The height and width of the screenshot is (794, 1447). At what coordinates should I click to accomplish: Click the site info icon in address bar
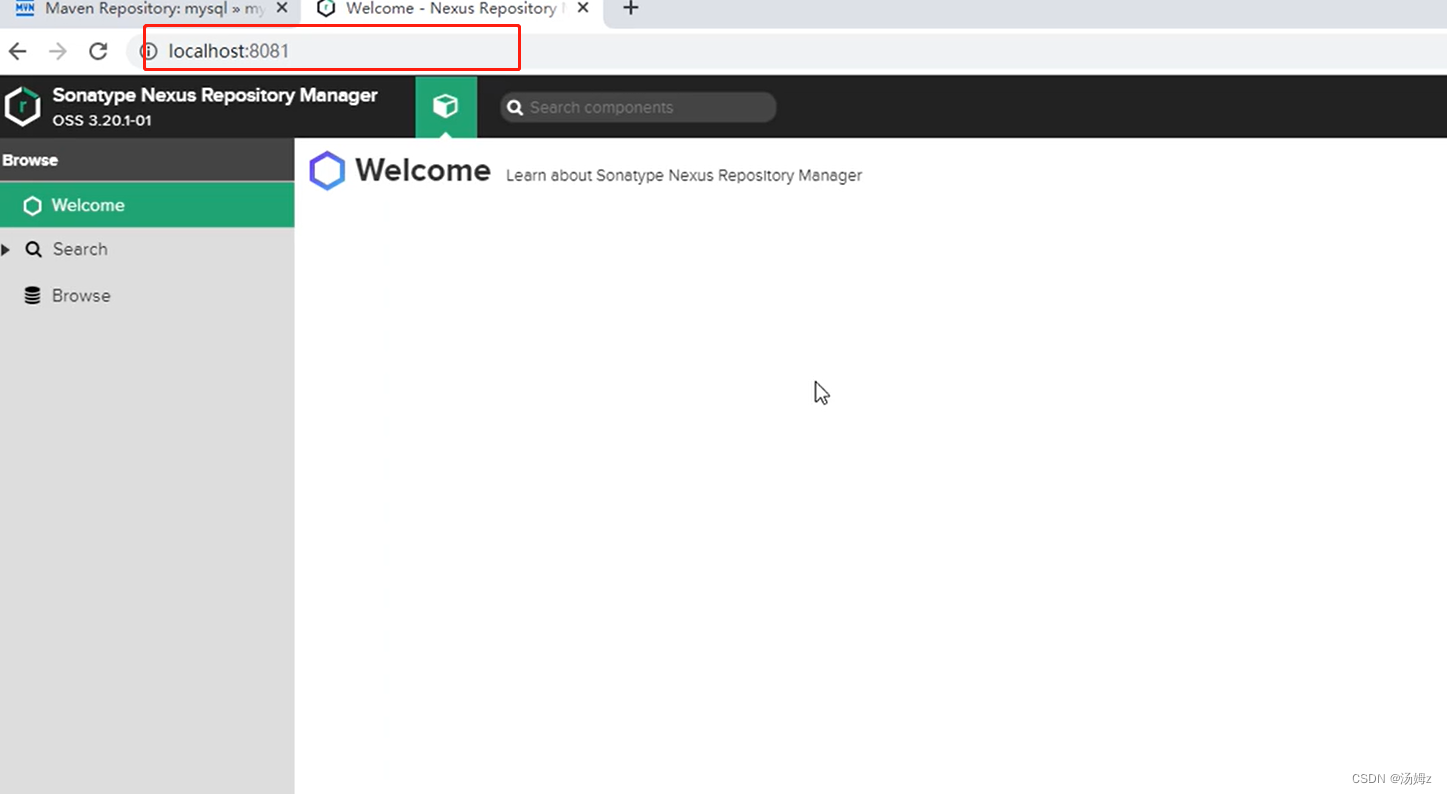click(x=149, y=51)
